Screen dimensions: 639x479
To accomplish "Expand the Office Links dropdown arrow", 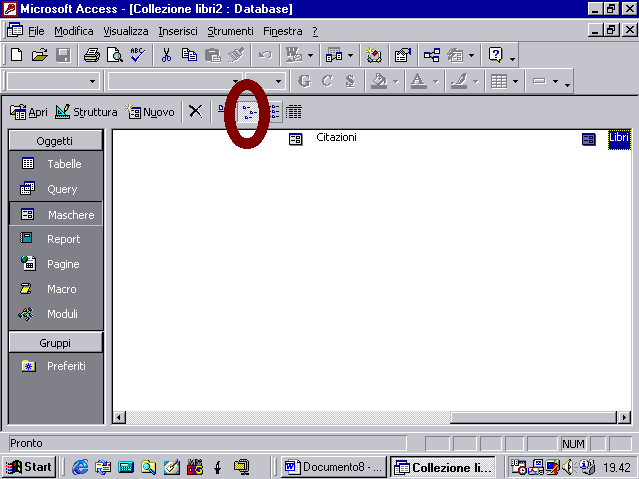I will (x=310, y=55).
